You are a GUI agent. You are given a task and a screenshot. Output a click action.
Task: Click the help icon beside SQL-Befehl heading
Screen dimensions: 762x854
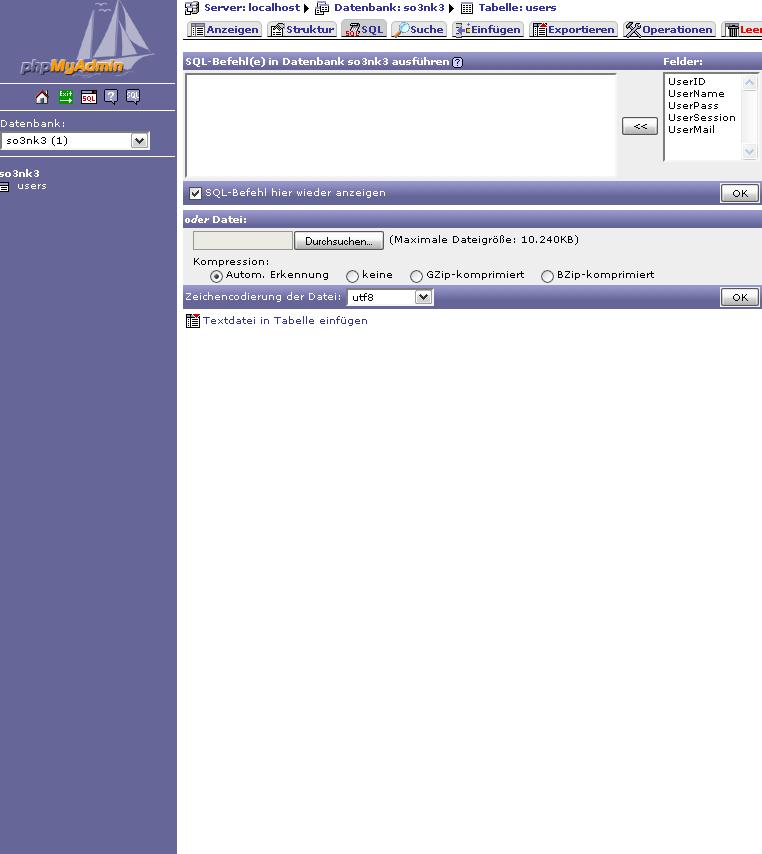(457, 62)
